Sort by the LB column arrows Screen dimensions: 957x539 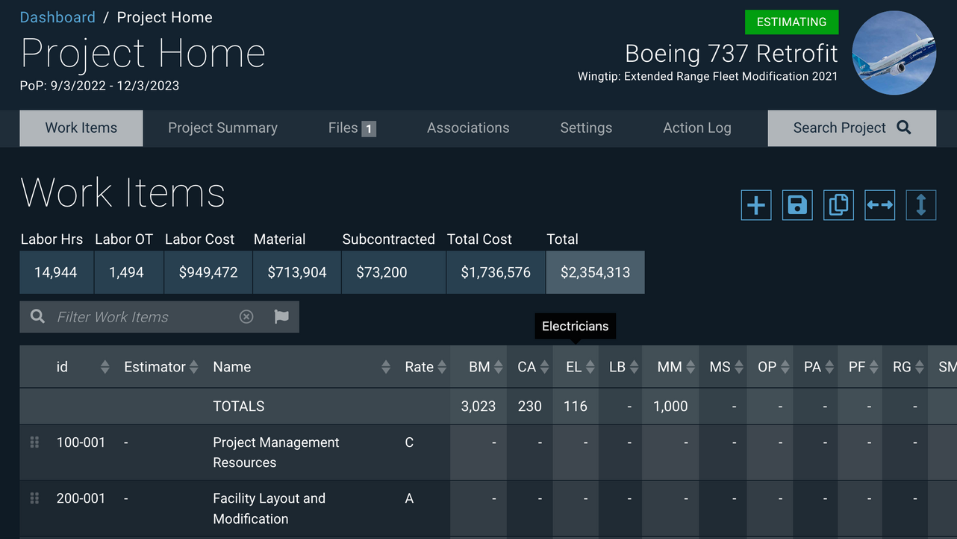[634, 367]
